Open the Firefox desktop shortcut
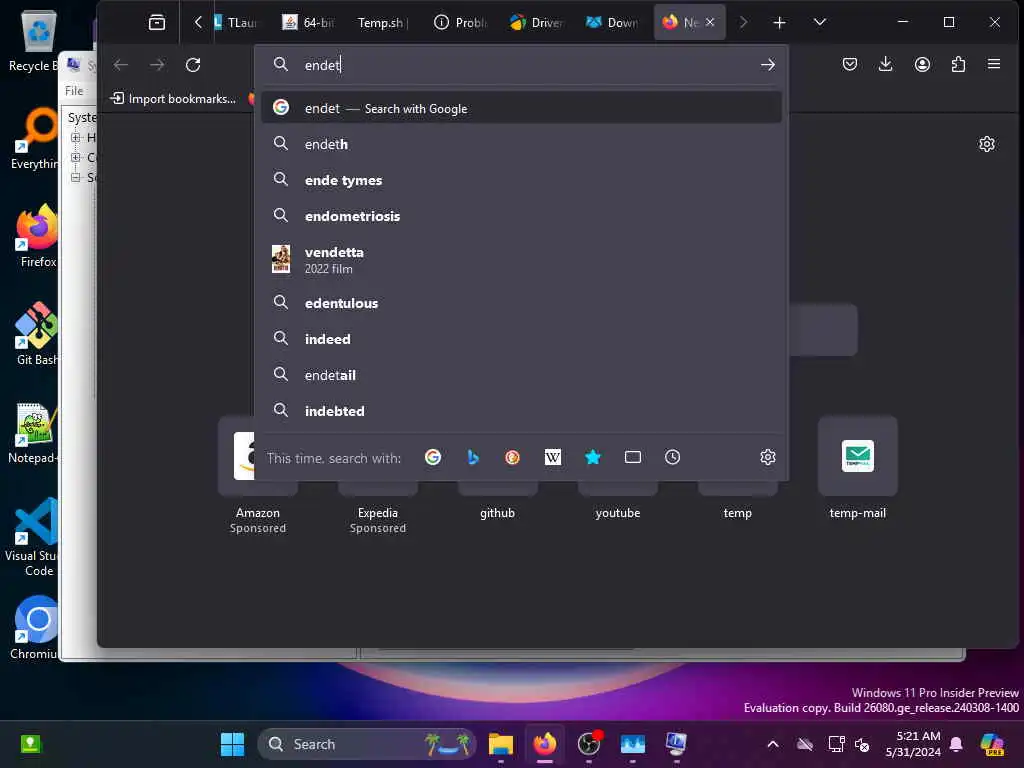Screen dimensions: 1024x768 coord(37,236)
